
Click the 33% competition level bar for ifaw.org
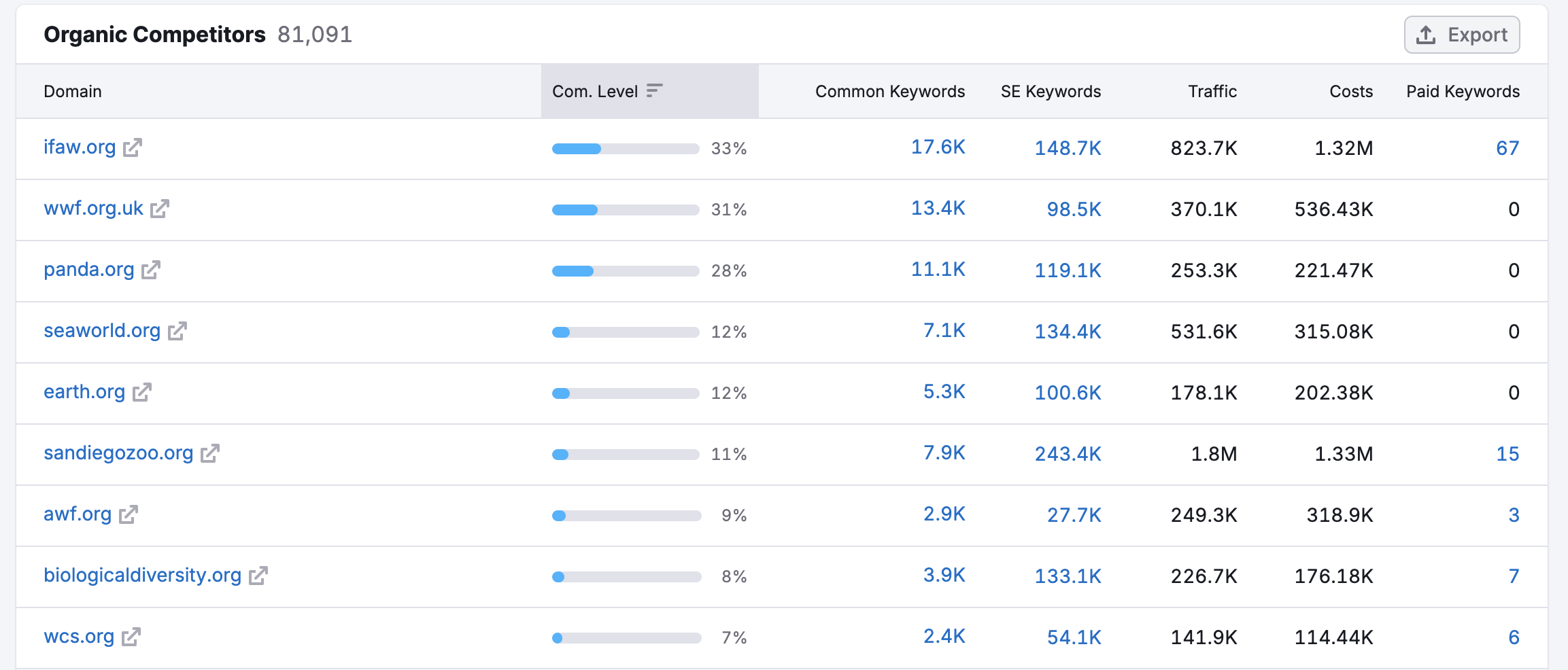[626, 147]
